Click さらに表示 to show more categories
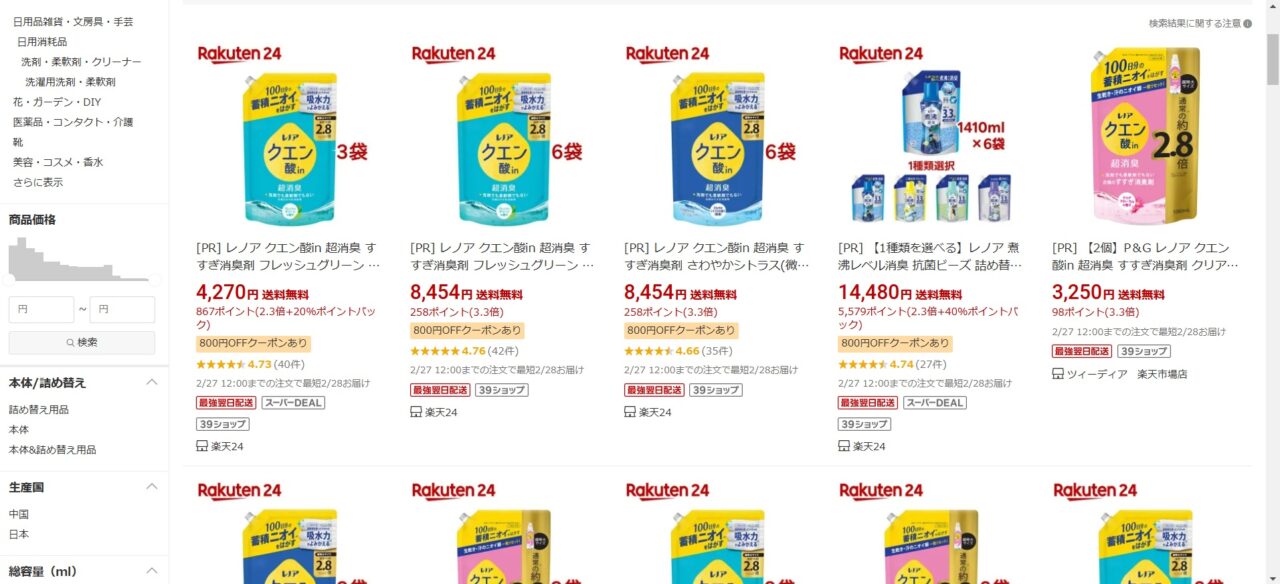This screenshot has width=1280, height=584. point(38,182)
